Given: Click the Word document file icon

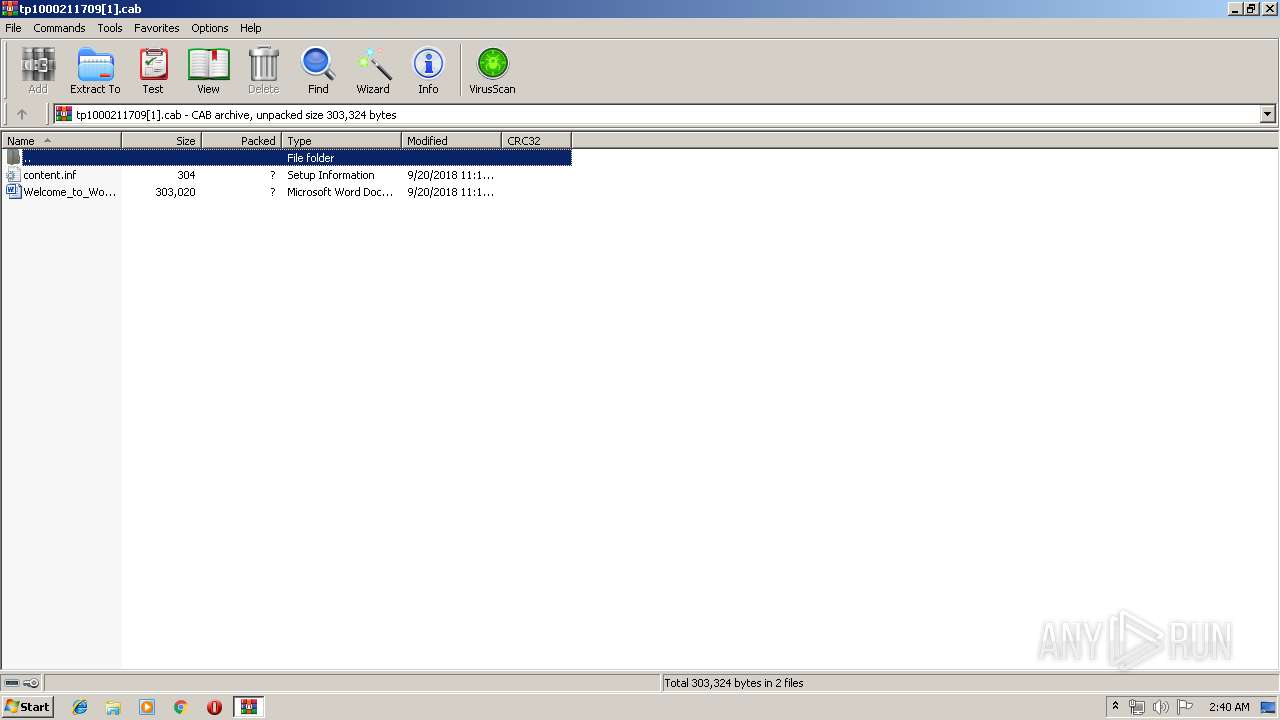Looking at the screenshot, I should [13, 192].
